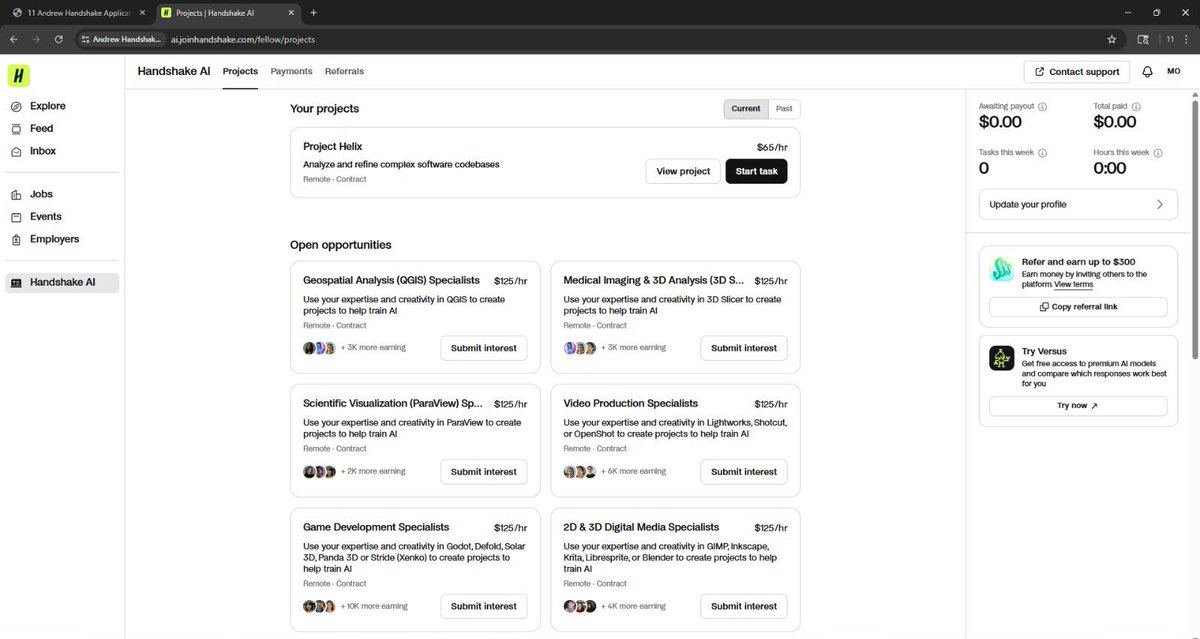
Task: Open the MO profile avatar
Action: (x=1174, y=72)
